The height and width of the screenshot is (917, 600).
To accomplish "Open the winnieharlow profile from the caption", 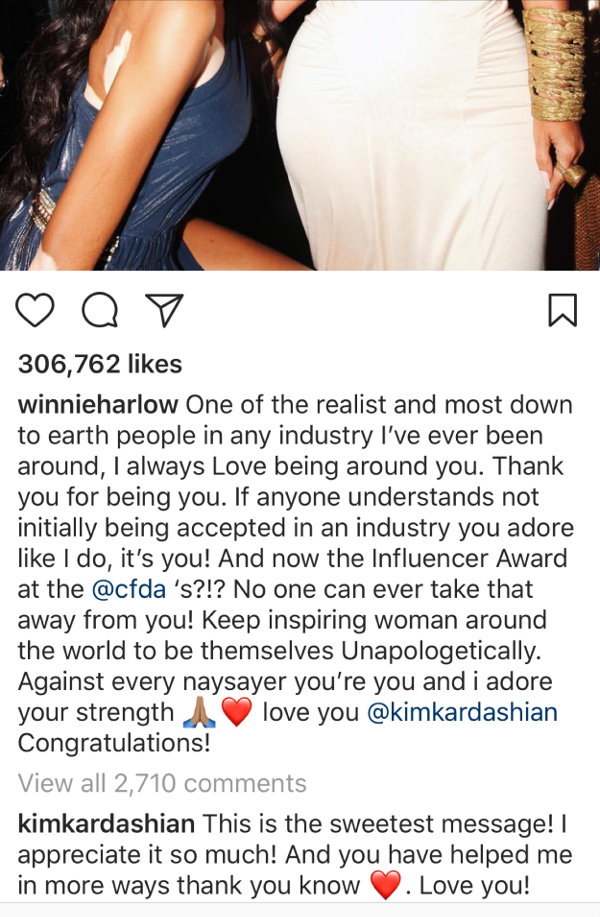I will pyautogui.click(x=98, y=405).
